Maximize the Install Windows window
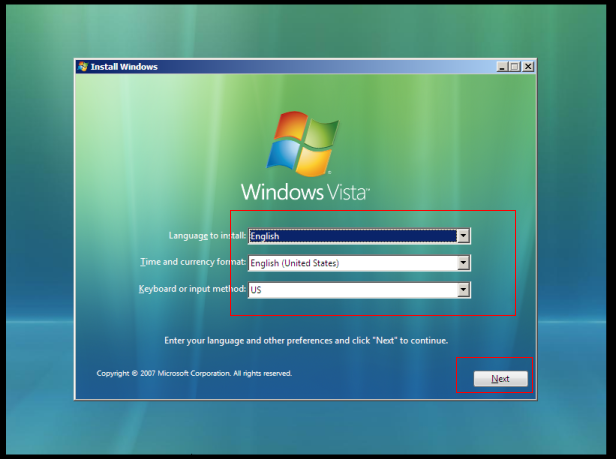 click(515, 67)
